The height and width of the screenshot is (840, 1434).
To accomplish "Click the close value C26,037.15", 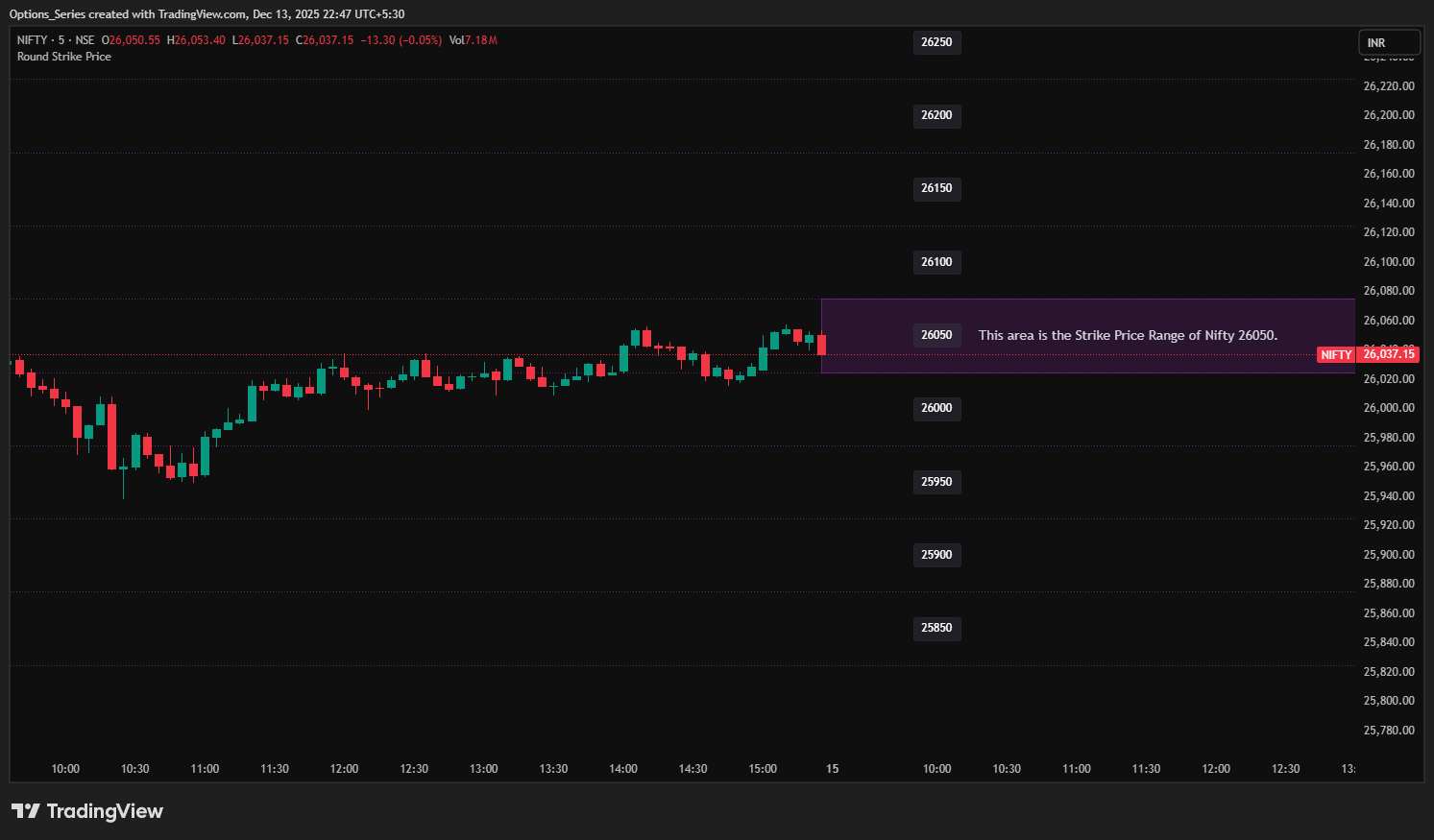I will tap(325, 40).
